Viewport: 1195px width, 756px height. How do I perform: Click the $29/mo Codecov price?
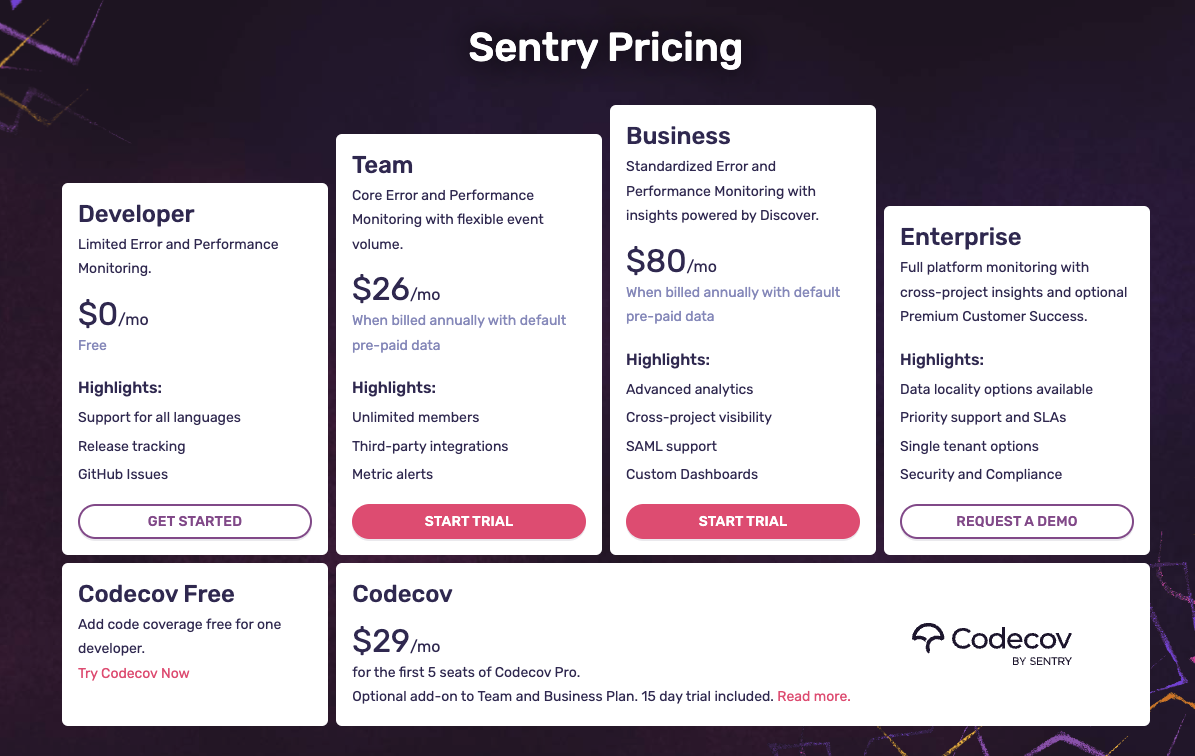tap(396, 642)
